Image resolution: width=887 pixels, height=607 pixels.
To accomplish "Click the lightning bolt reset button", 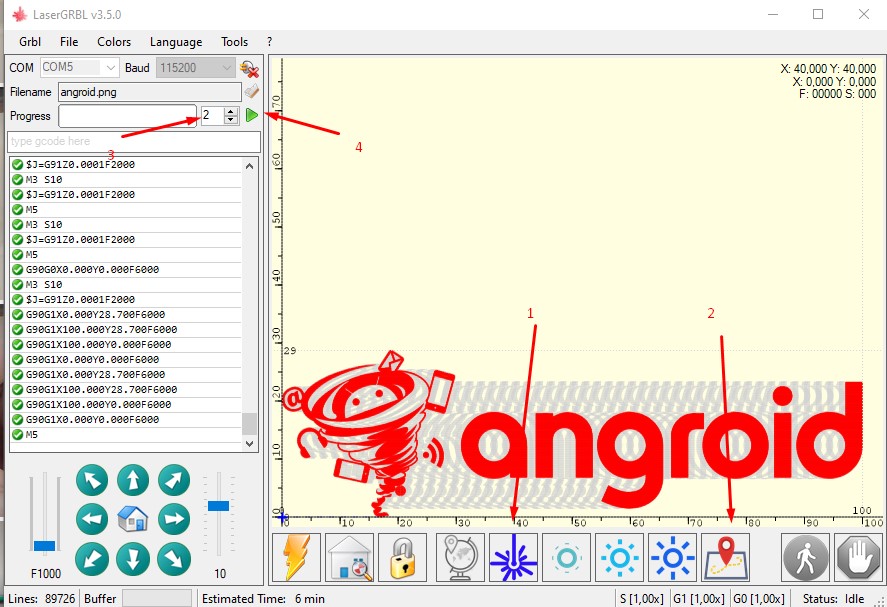I will (296, 557).
